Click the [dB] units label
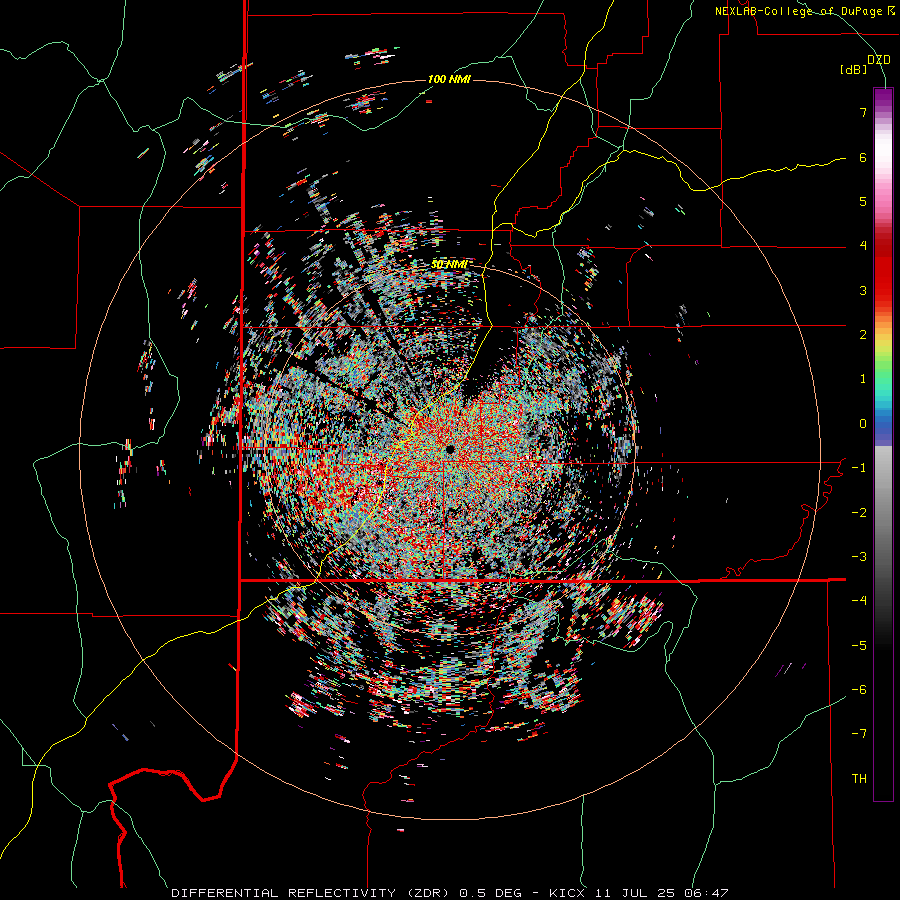Screen dimensions: 900x900 tap(853, 70)
